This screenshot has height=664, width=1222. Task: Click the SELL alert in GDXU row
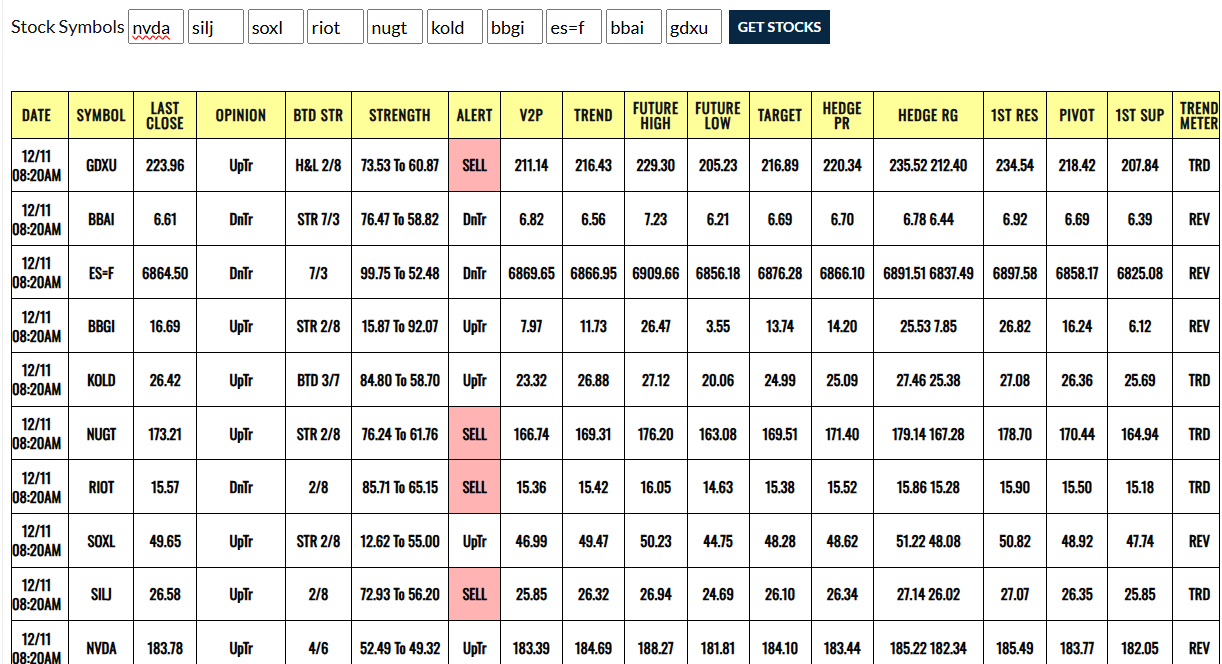(x=474, y=166)
